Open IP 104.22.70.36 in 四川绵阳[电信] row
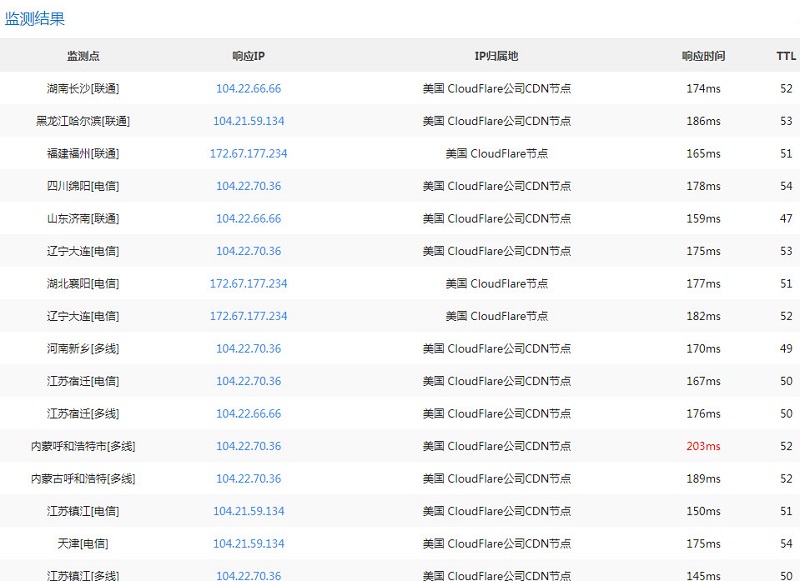 click(x=248, y=186)
